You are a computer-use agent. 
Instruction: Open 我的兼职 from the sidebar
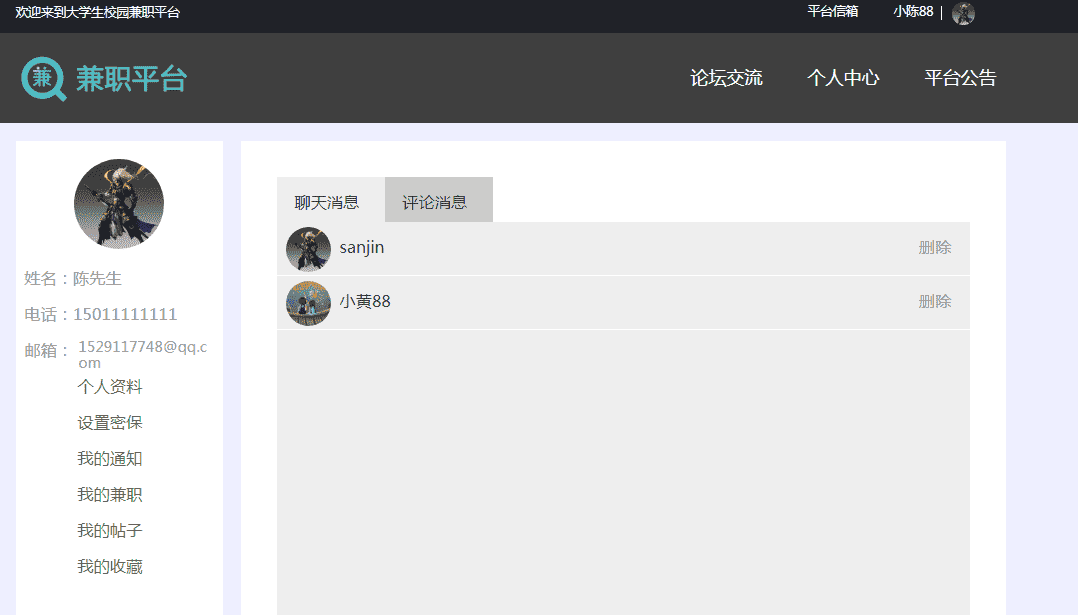point(110,495)
